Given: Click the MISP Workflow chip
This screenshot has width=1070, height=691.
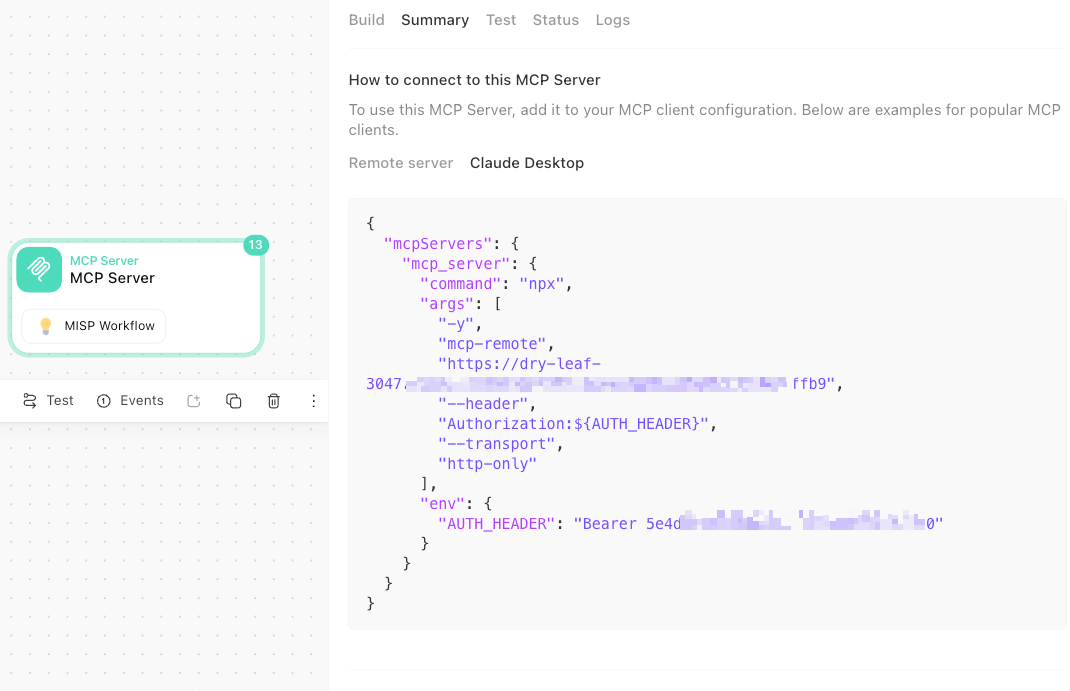Looking at the screenshot, I should point(93,326).
